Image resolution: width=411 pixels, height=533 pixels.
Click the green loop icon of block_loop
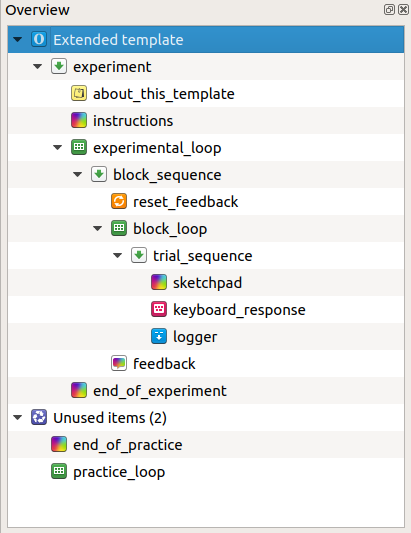click(x=119, y=228)
